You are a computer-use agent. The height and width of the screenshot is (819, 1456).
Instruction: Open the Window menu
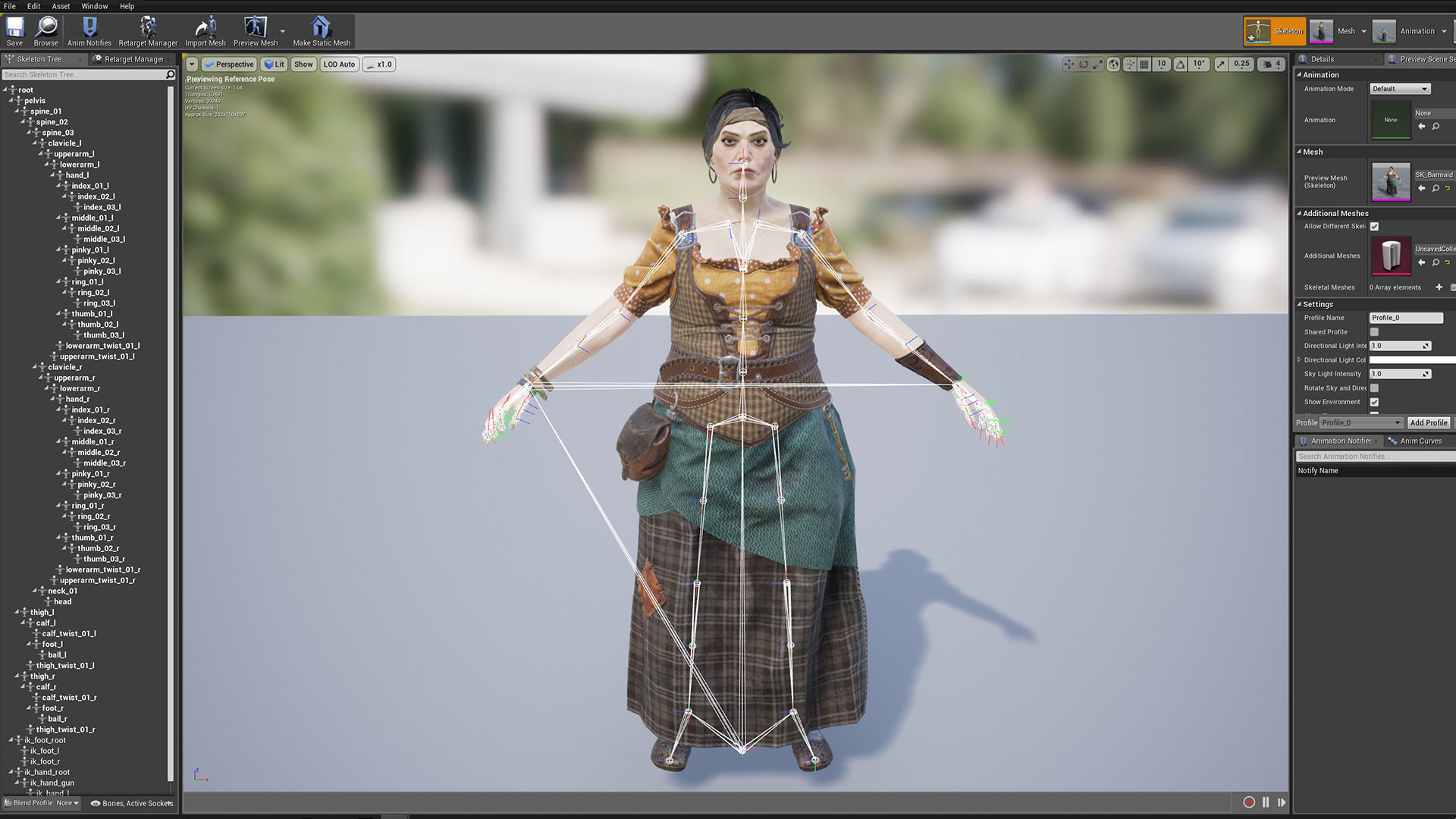click(x=95, y=6)
